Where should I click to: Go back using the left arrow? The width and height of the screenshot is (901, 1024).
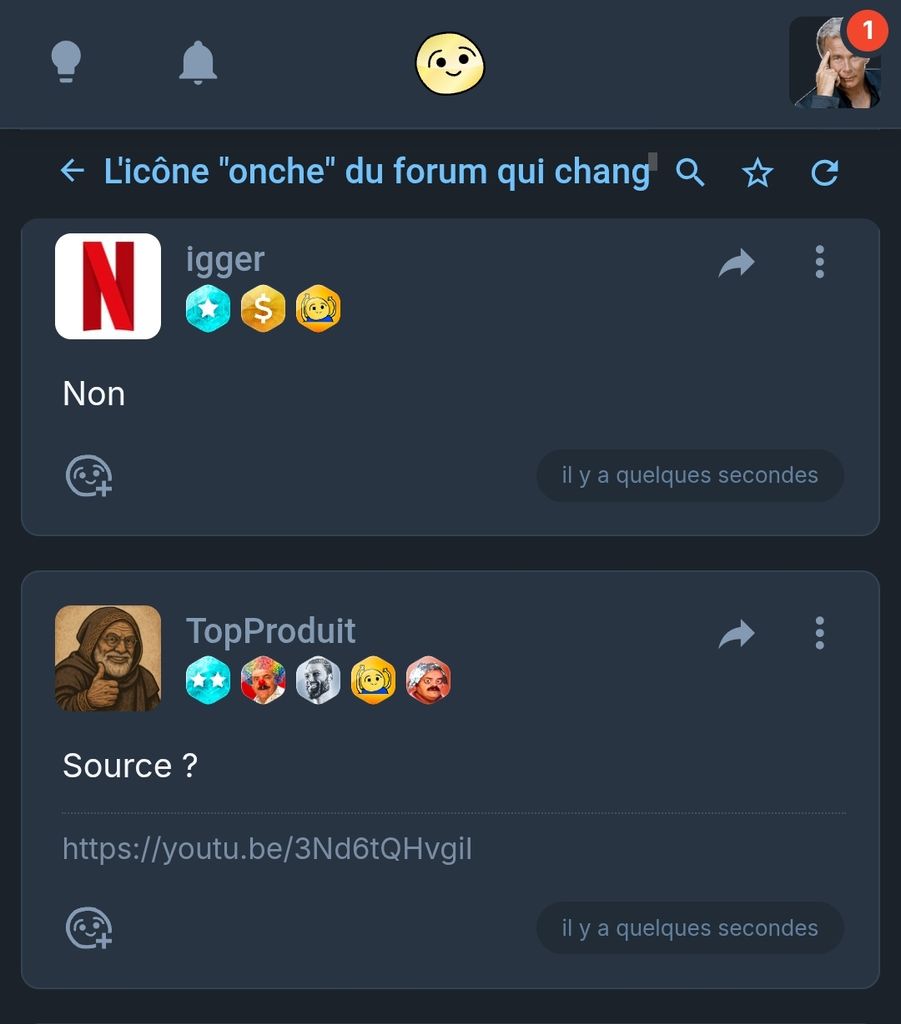coord(72,171)
